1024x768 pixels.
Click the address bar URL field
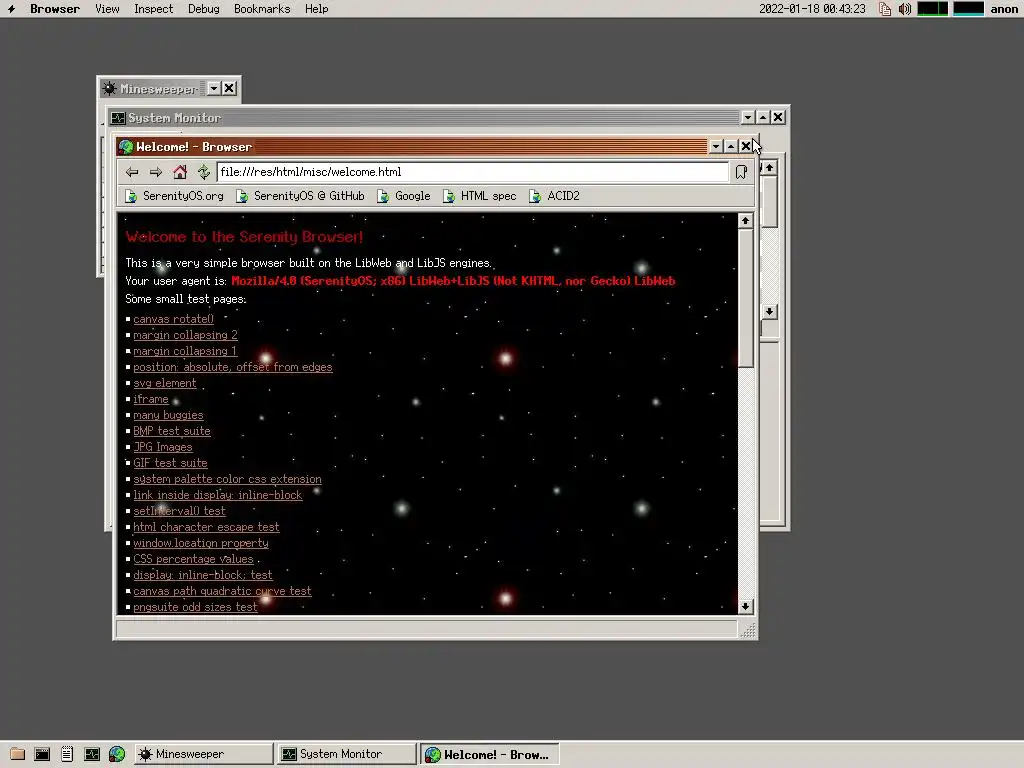pos(473,172)
